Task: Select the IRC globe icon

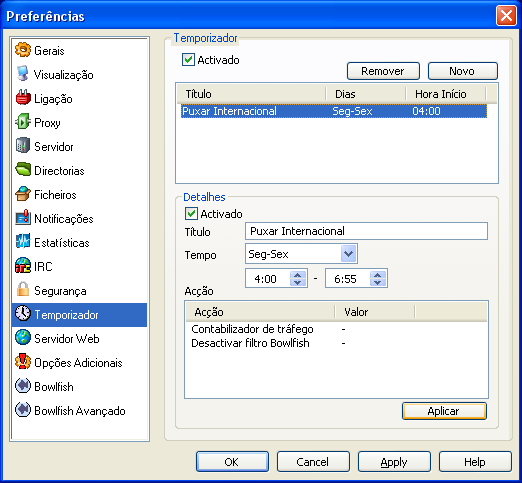Action: click(x=23, y=266)
